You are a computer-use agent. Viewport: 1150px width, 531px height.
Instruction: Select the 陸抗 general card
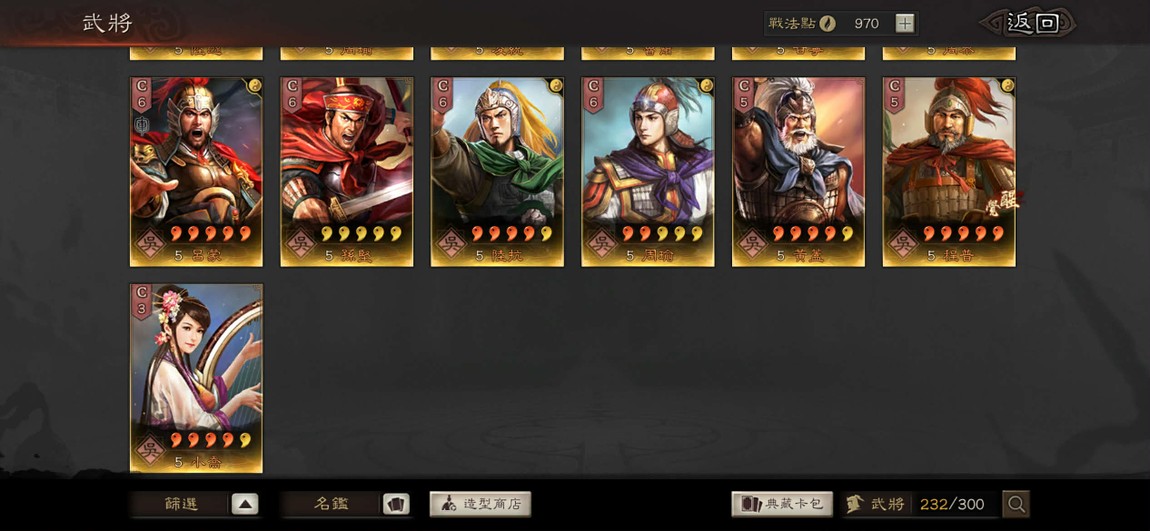tap(497, 172)
